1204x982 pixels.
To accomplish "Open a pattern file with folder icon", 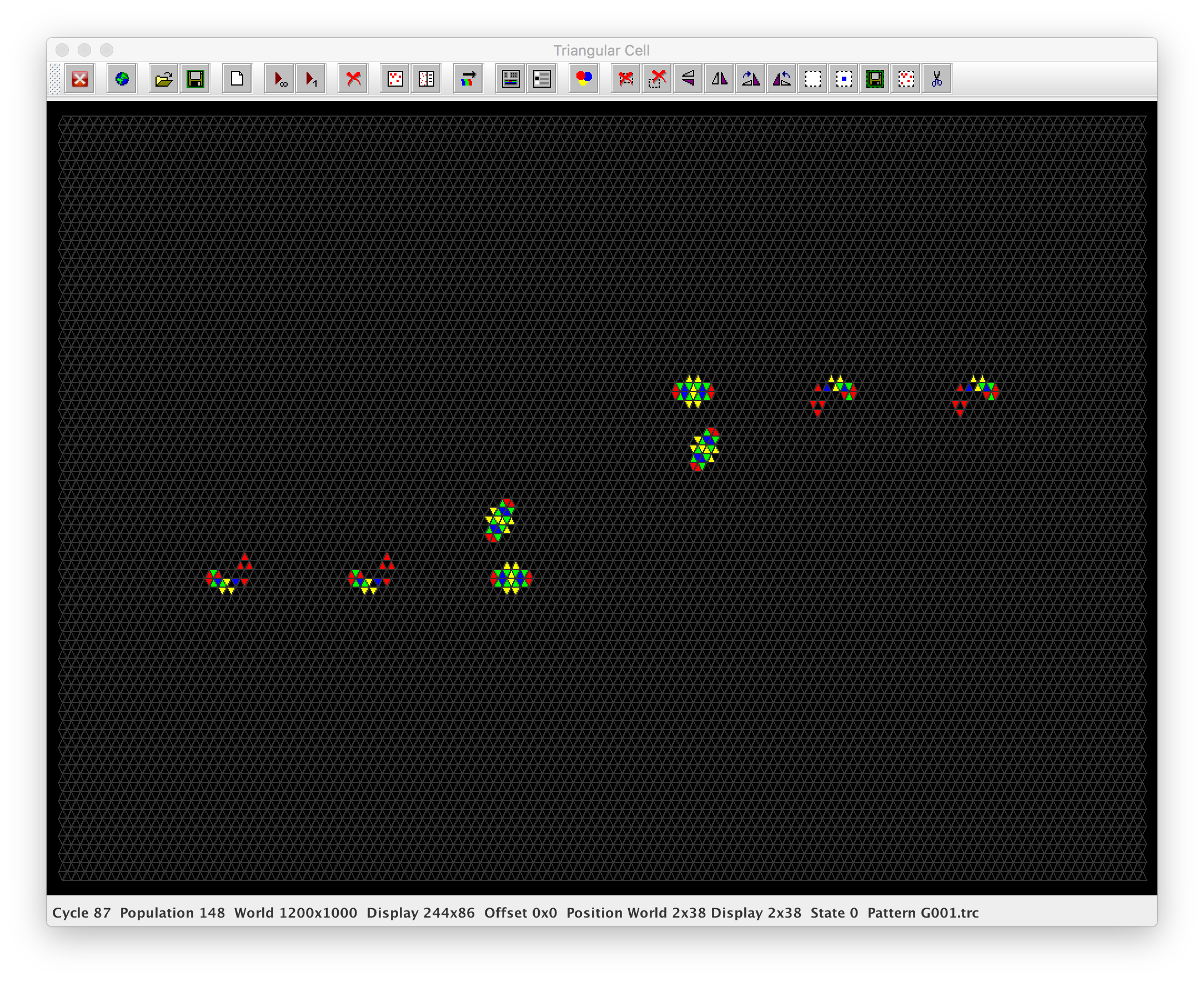I will [163, 79].
